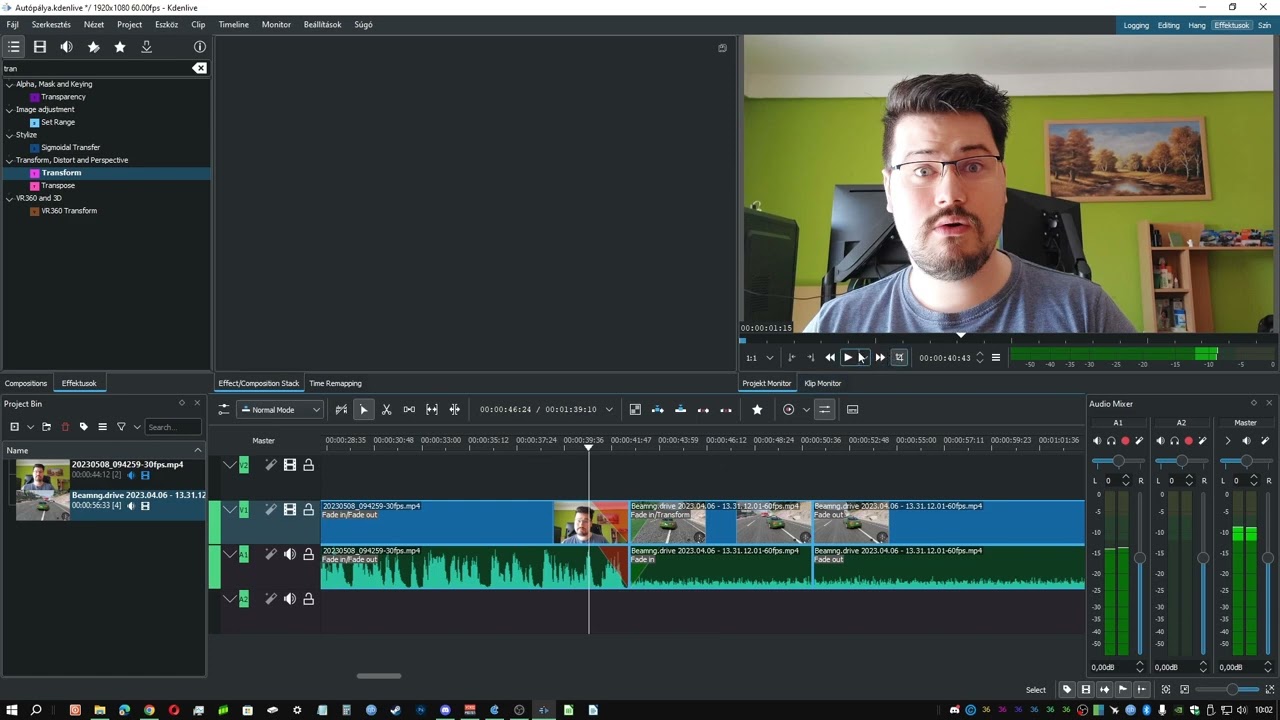The height and width of the screenshot is (720, 1280).
Task: Switch to the Szín workspace layout
Action: click(x=1264, y=25)
